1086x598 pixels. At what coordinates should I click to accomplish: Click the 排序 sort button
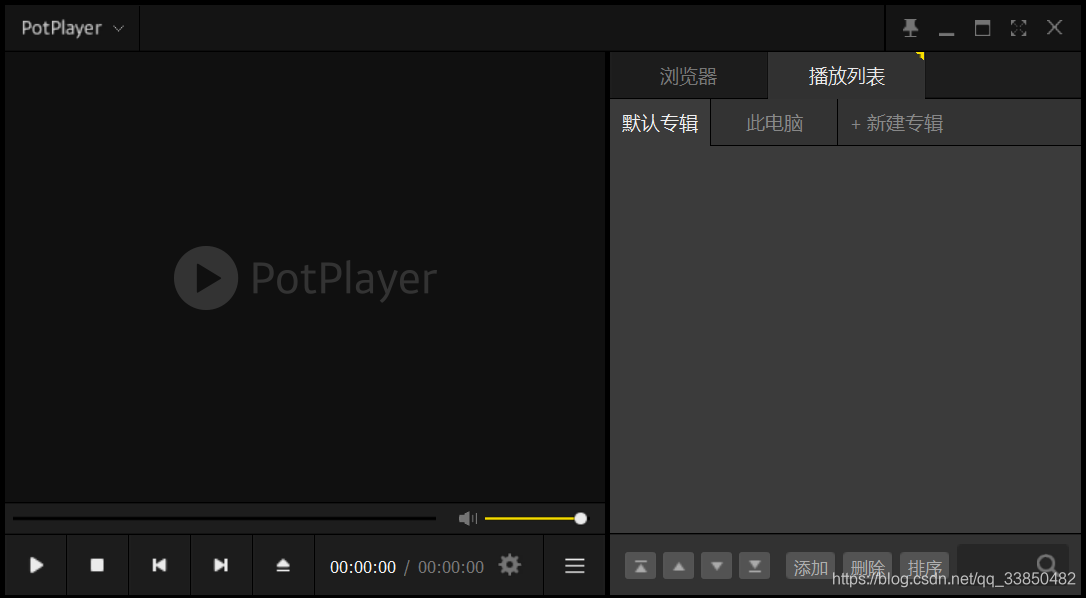[924, 566]
